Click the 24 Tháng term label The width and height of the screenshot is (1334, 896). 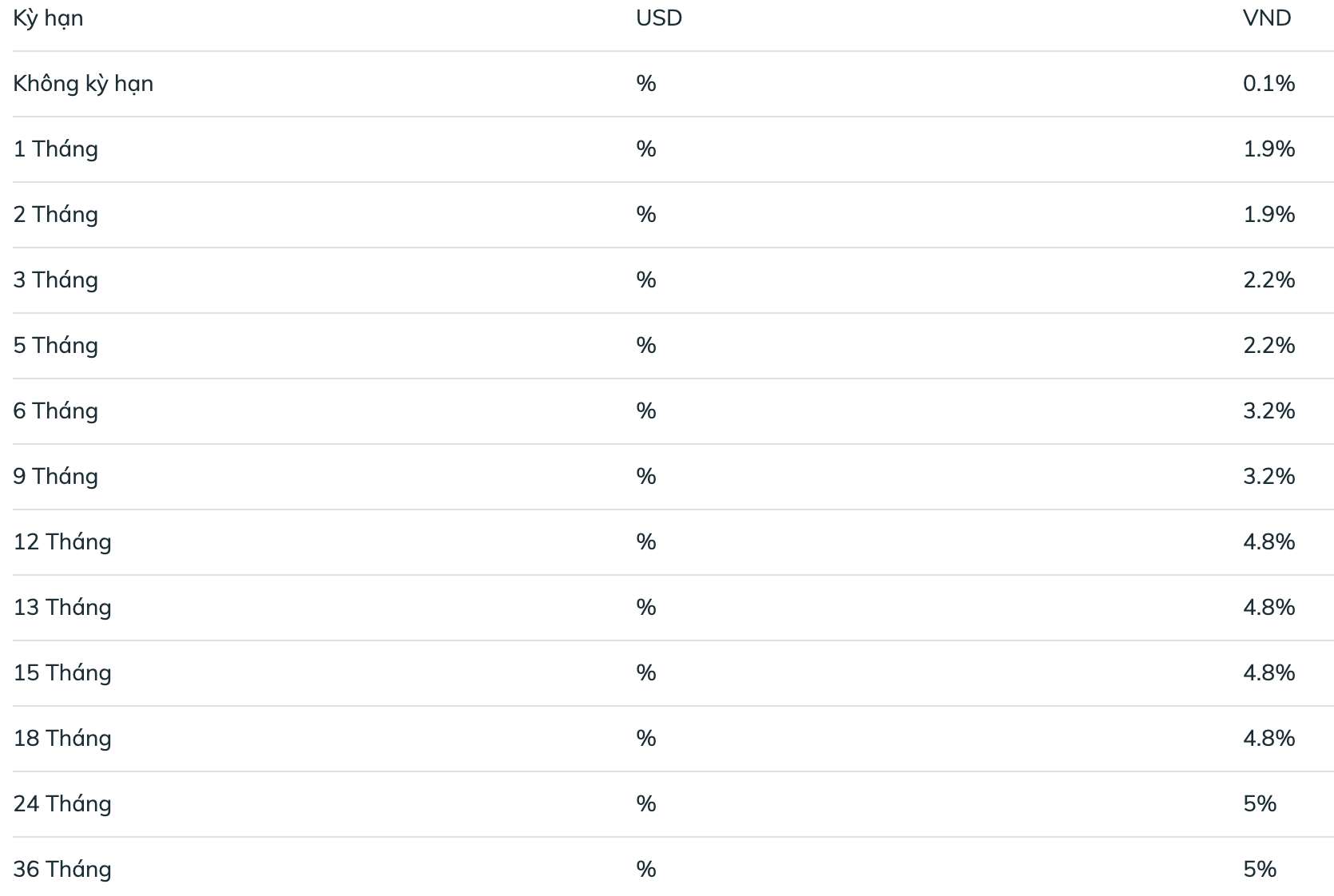62,804
